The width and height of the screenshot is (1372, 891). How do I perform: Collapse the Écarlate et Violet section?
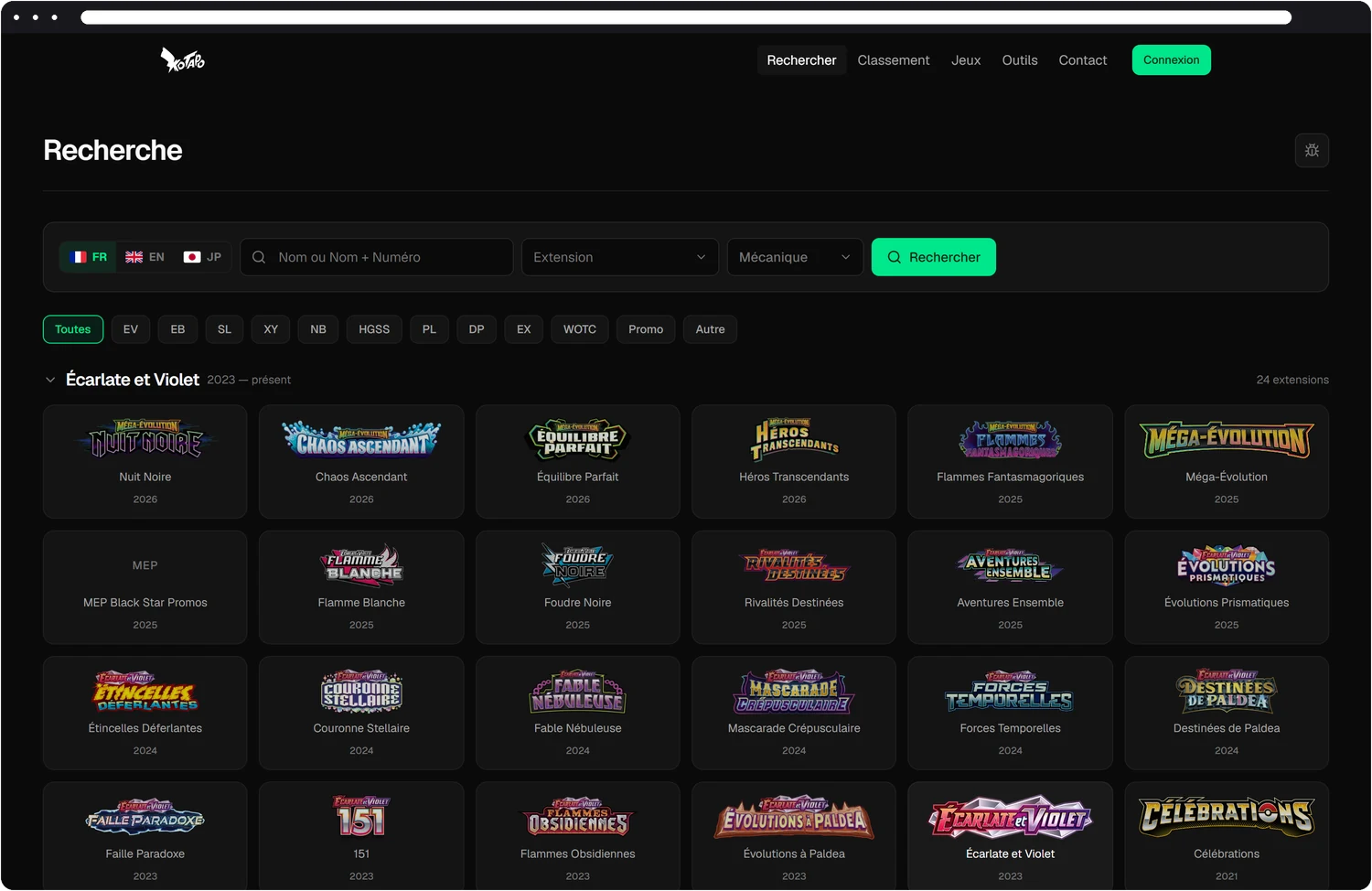coord(50,380)
